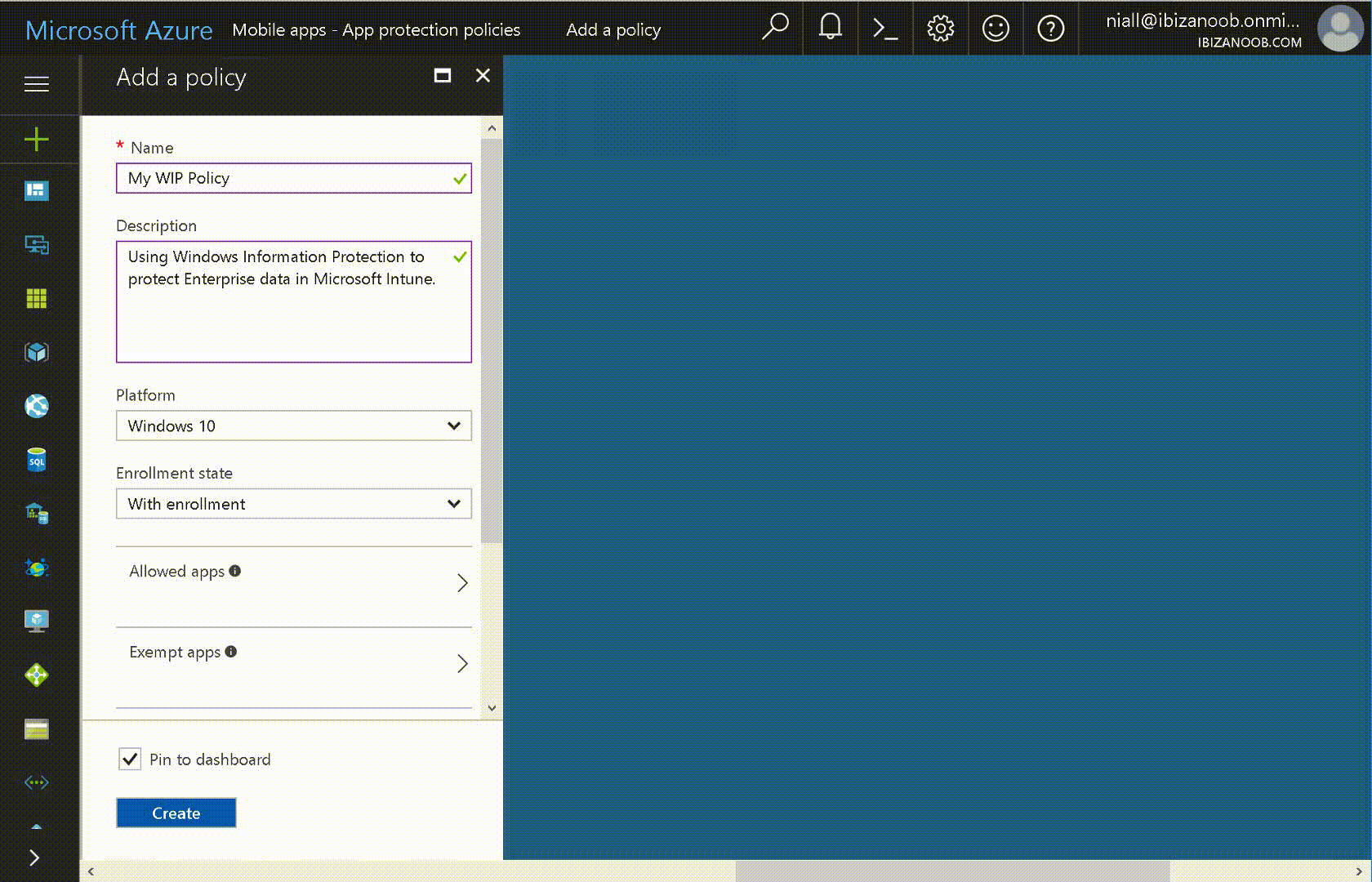Open Load balancers diamond icon
The image size is (1372, 882).
[37, 675]
